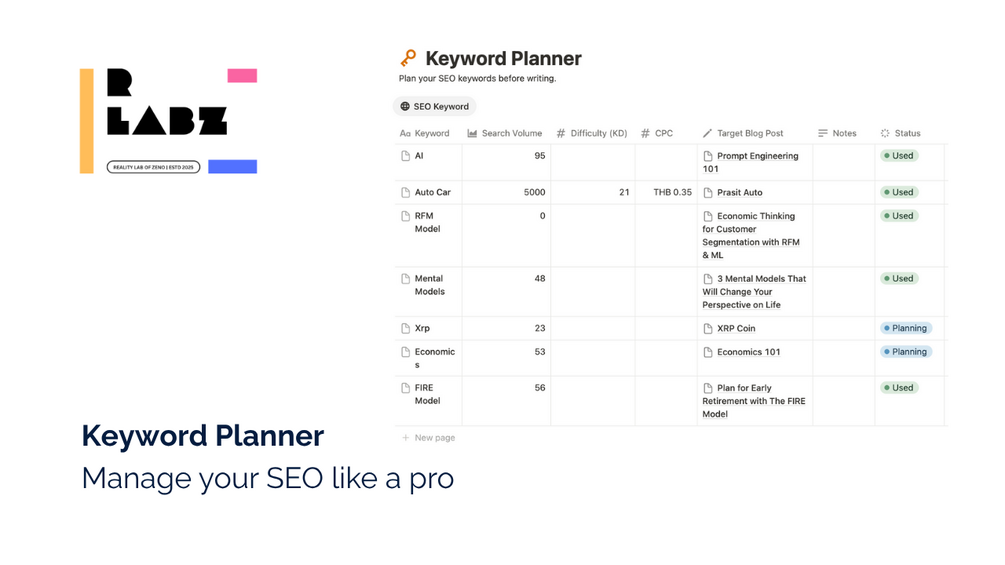Click the page icon beside Auto Car

point(405,192)
